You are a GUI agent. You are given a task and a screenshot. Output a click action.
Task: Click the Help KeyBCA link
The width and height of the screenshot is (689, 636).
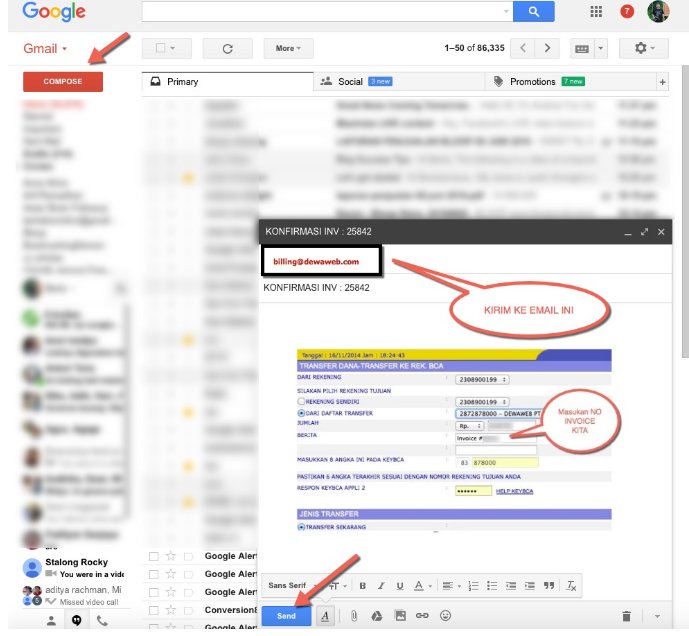click(514, 491)
